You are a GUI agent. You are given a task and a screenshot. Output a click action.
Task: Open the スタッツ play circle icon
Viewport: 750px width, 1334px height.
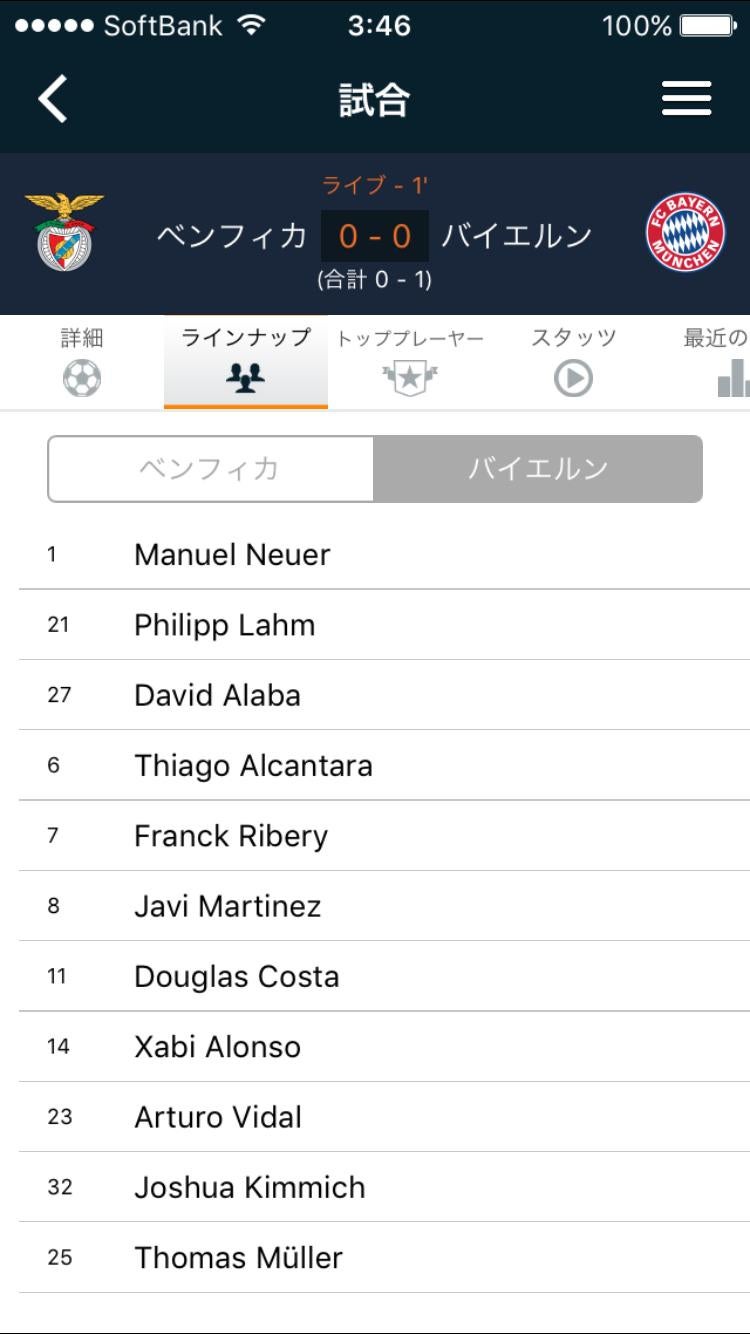pos(573,379)
